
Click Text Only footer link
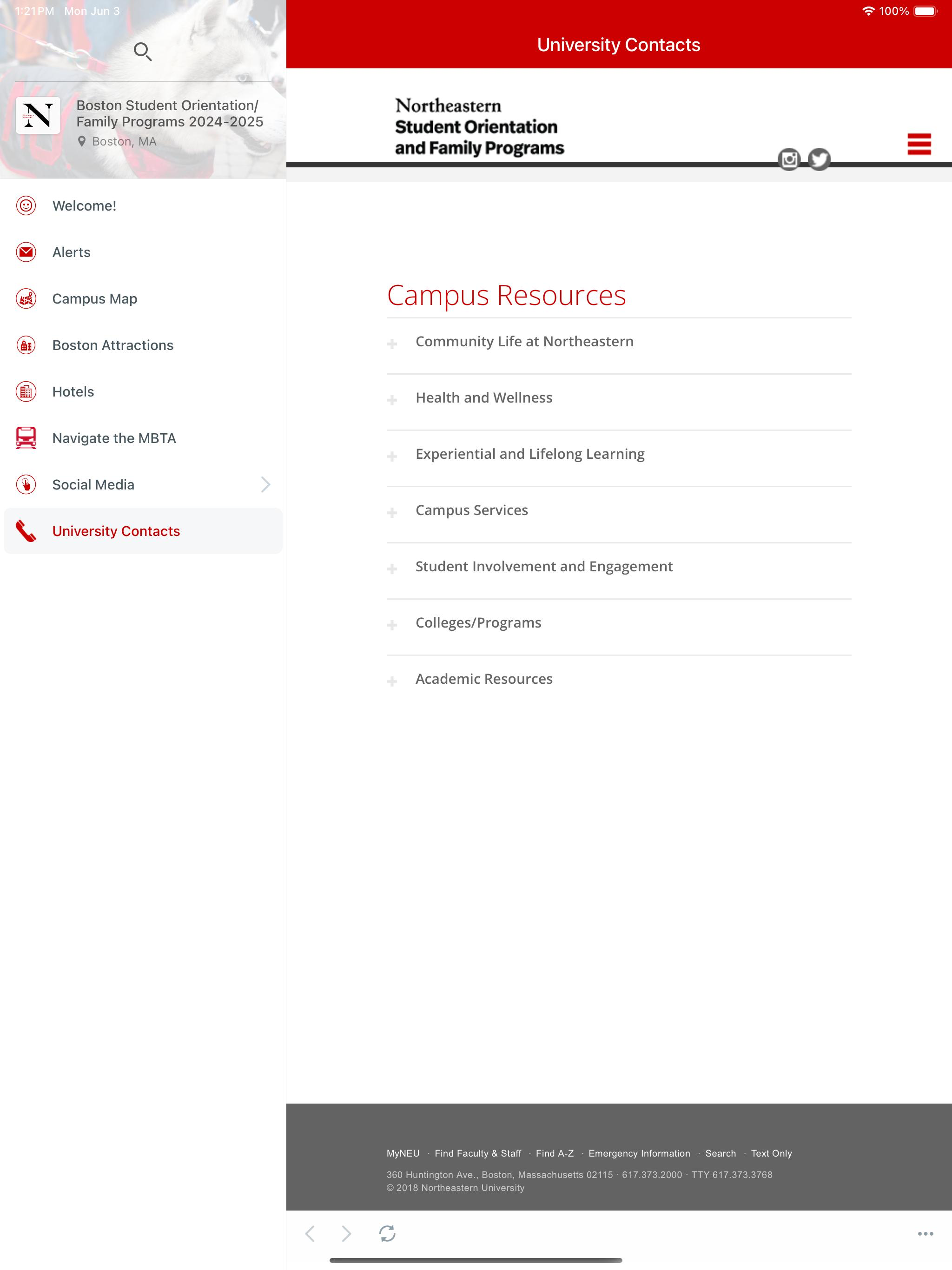[x=771, y=1153]
